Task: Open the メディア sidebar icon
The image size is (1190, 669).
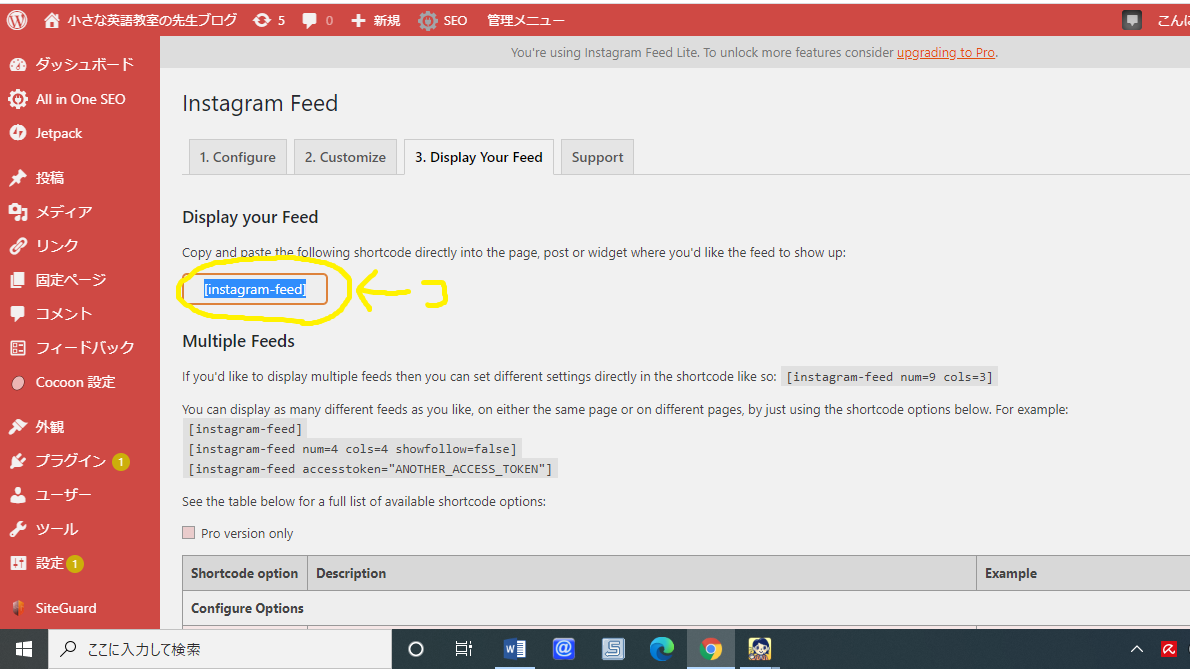Action: click(18, 212)
